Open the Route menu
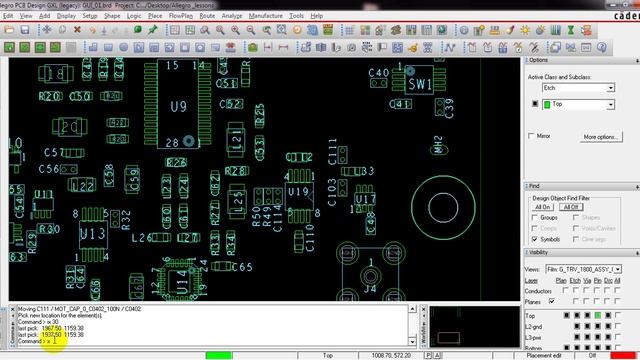 point(207,16)
